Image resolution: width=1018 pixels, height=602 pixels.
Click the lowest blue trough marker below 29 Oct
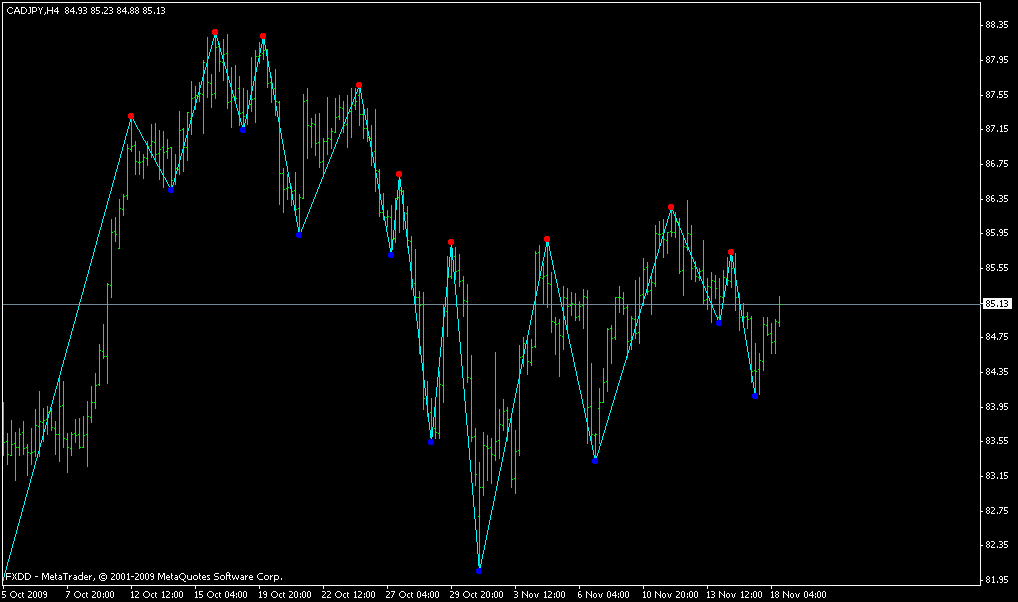pos(479,570)
